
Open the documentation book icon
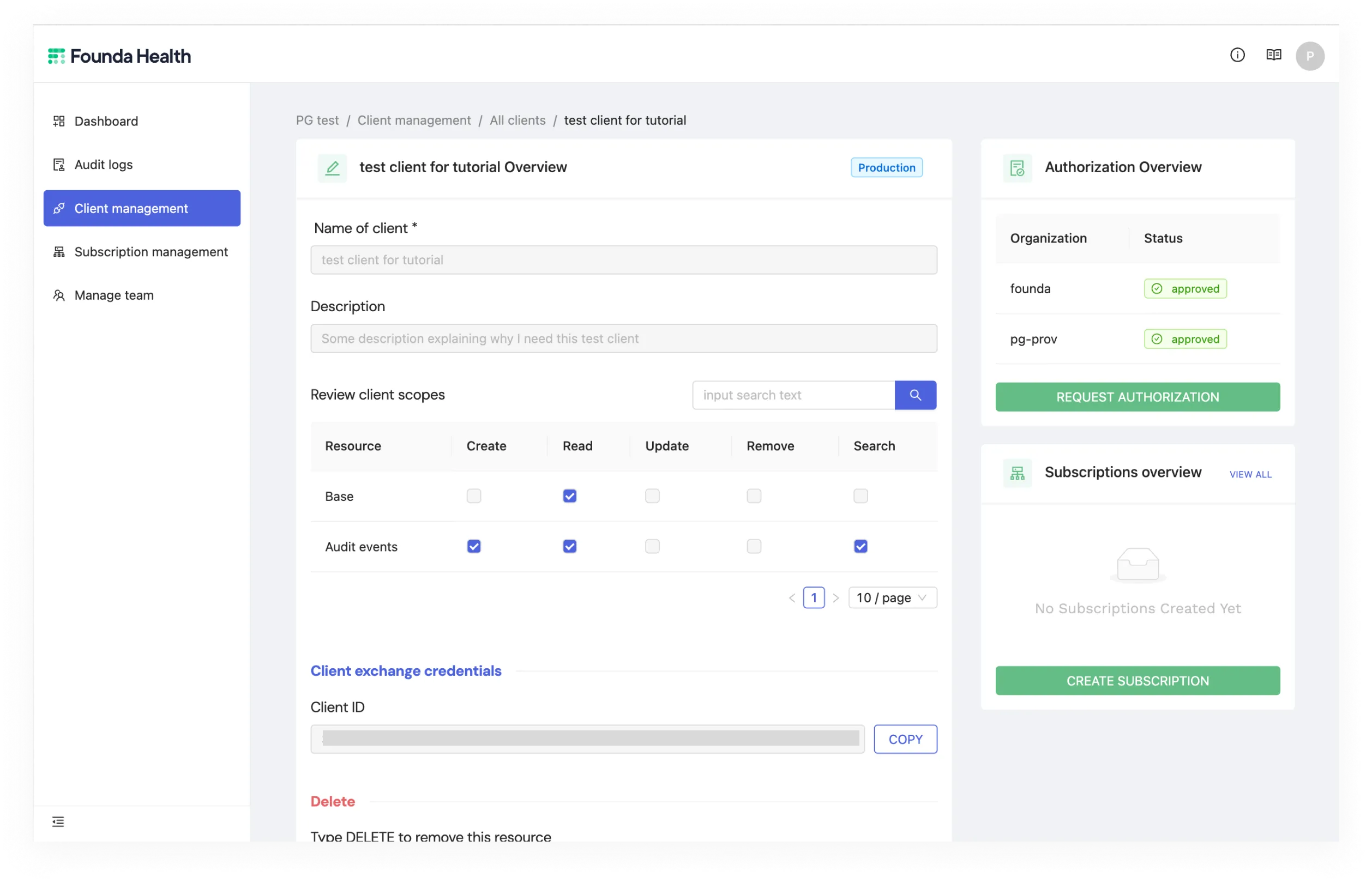[x=1273, y=55]
